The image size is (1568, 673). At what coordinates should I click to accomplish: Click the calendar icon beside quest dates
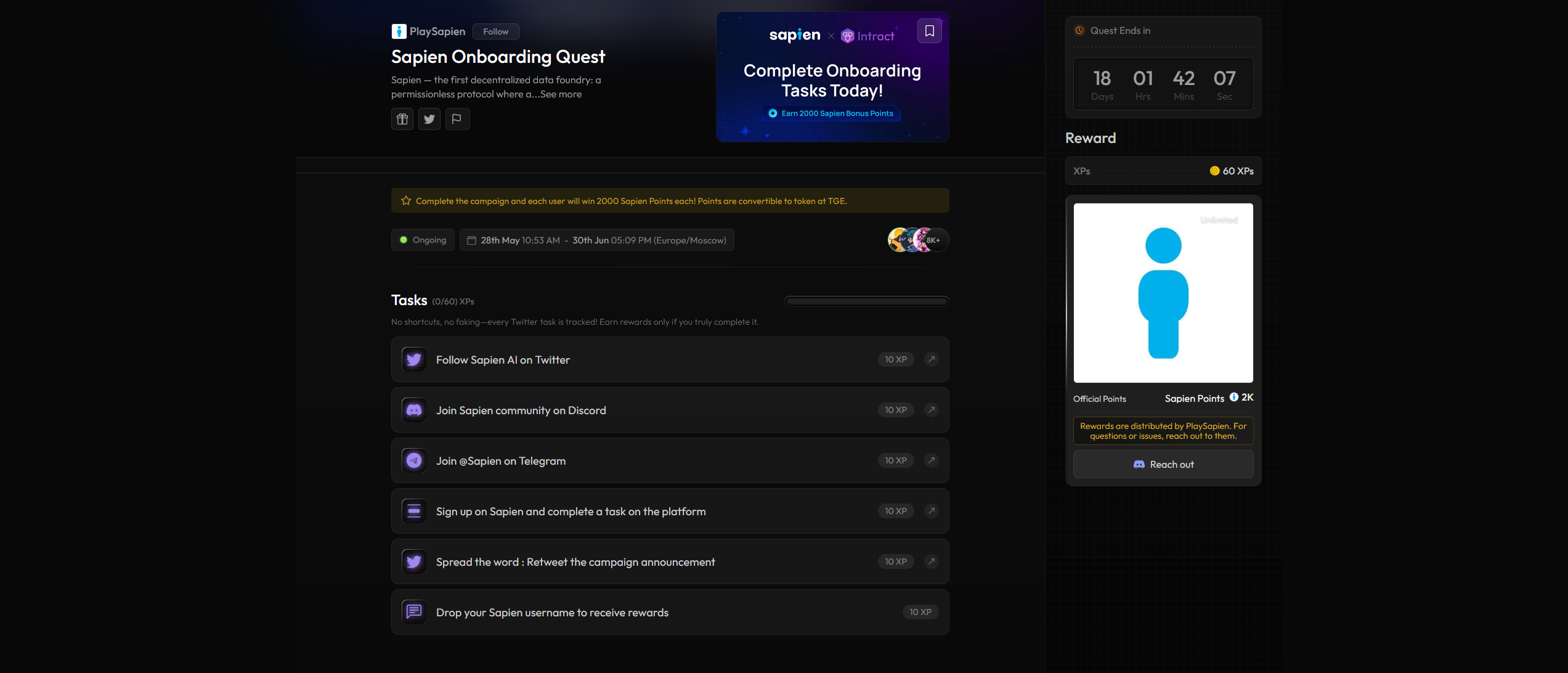471,240
